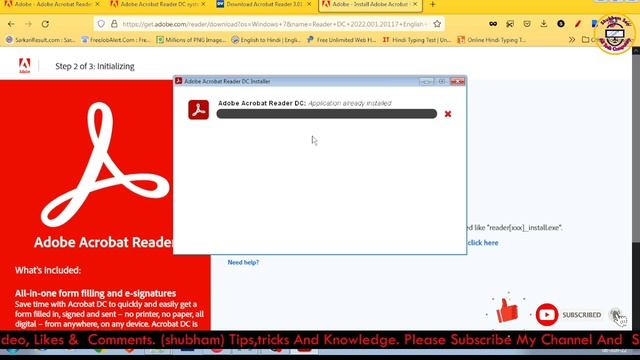This screenshot has width=640, height=360.
Task: Click the red YouTube play logo
Action: coord(547,315)
